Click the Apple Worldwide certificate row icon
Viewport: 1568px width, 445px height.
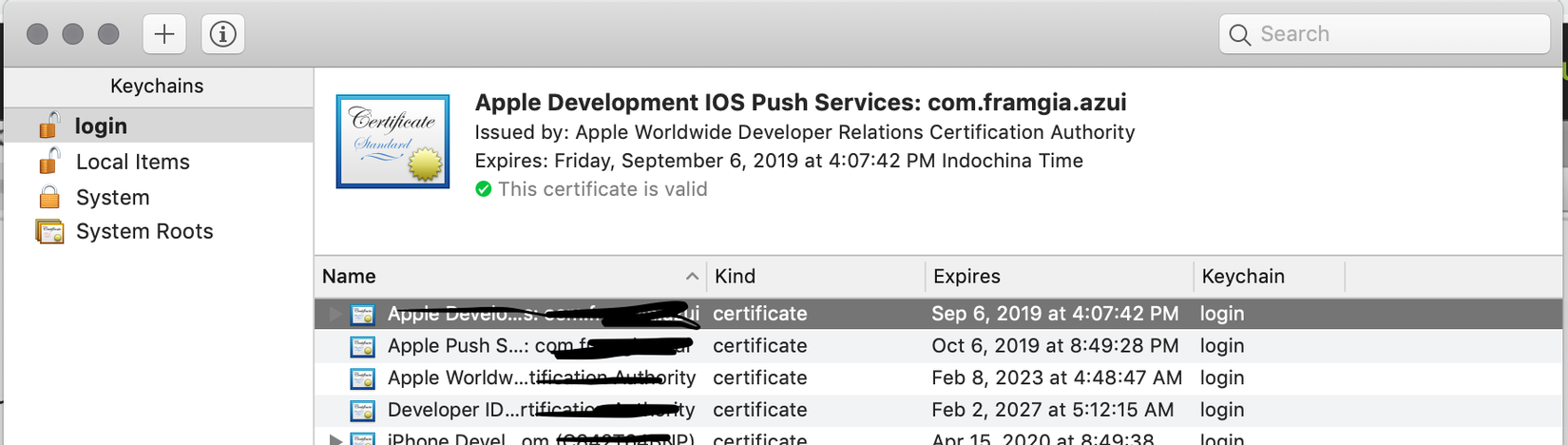tap(362, 378)
